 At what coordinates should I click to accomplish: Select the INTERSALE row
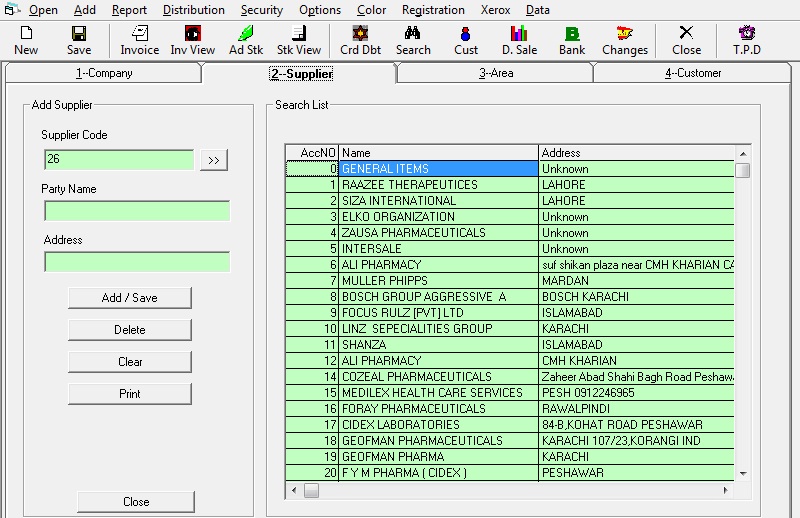coord(510,249)
